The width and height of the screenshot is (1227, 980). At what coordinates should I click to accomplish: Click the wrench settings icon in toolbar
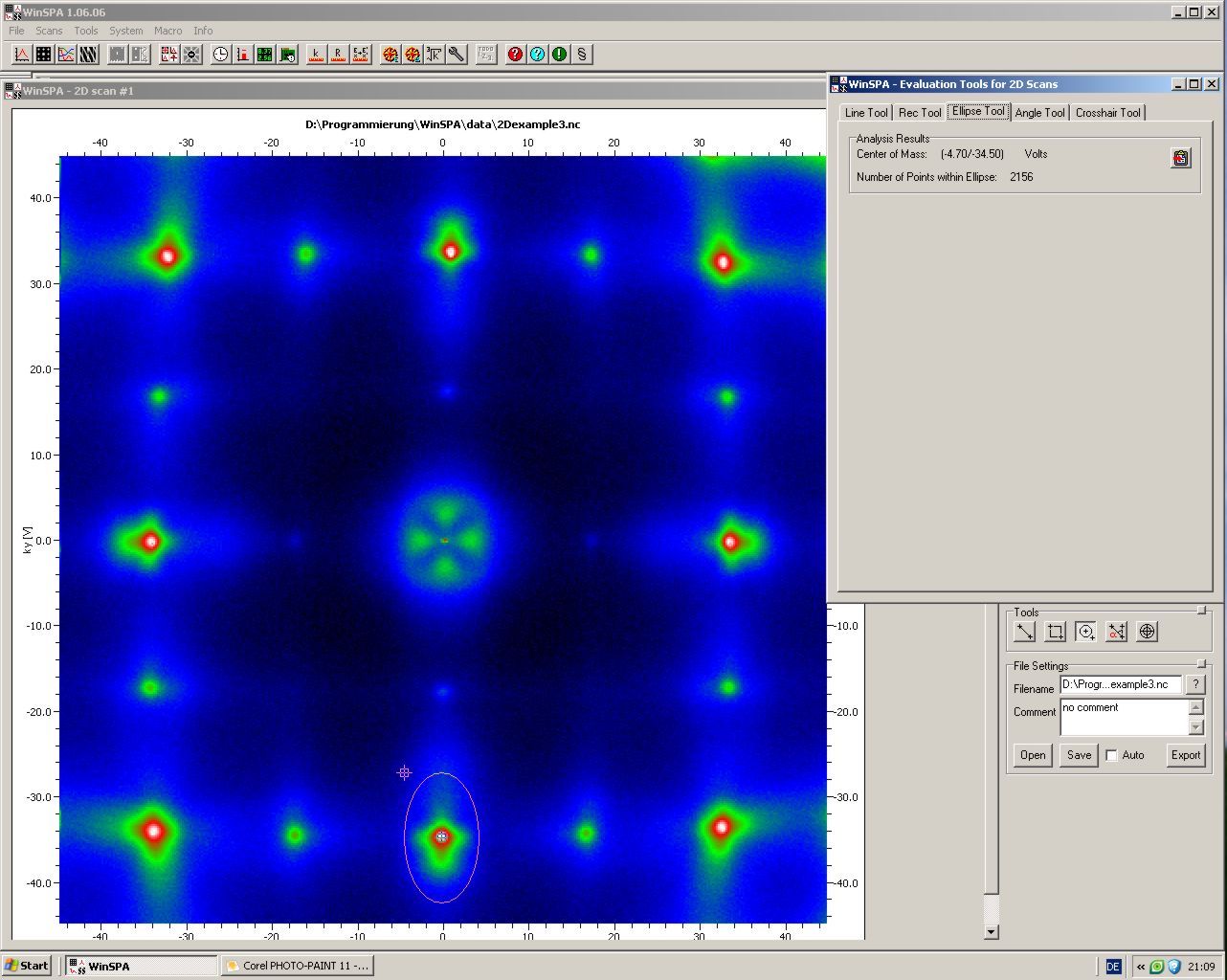click(x=457, y=55)
